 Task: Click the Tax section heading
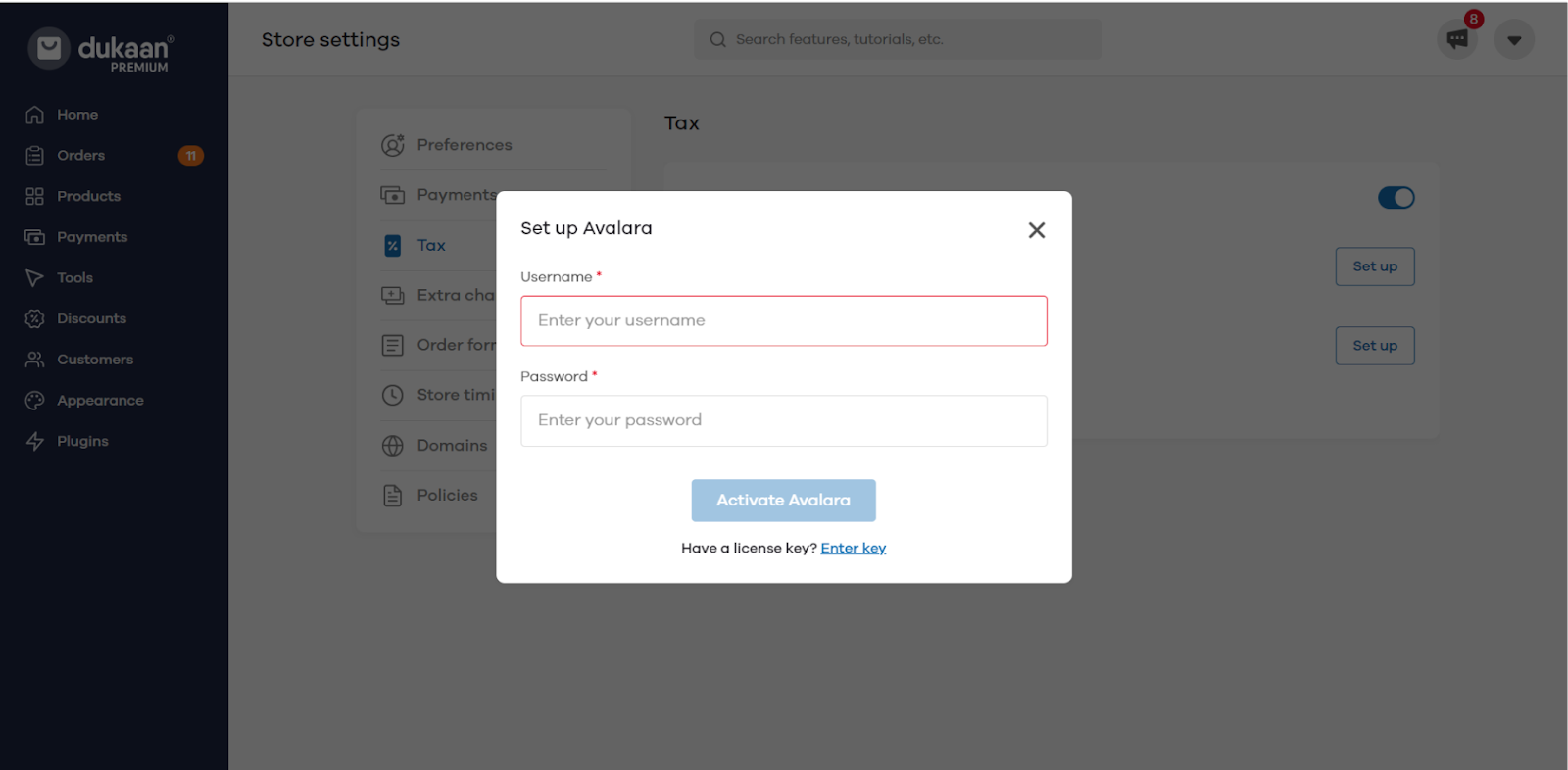tap(682, 123)
